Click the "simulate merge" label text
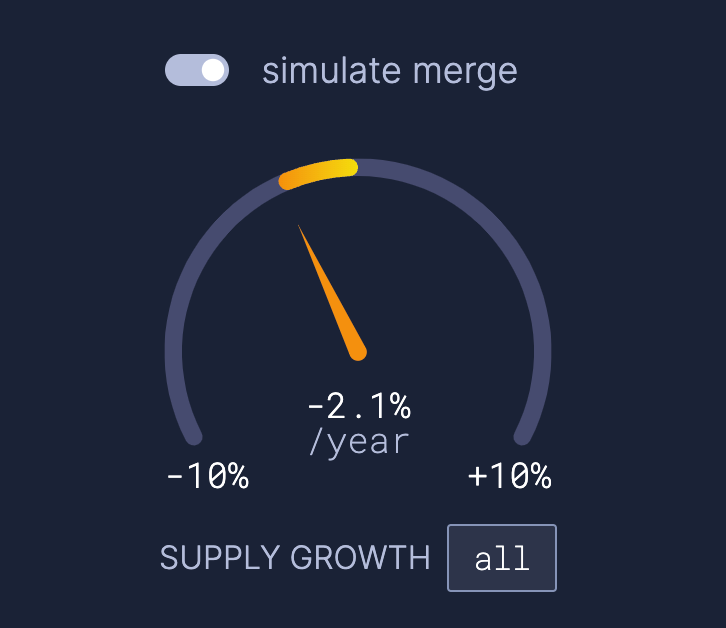 [x=389, y=71]
